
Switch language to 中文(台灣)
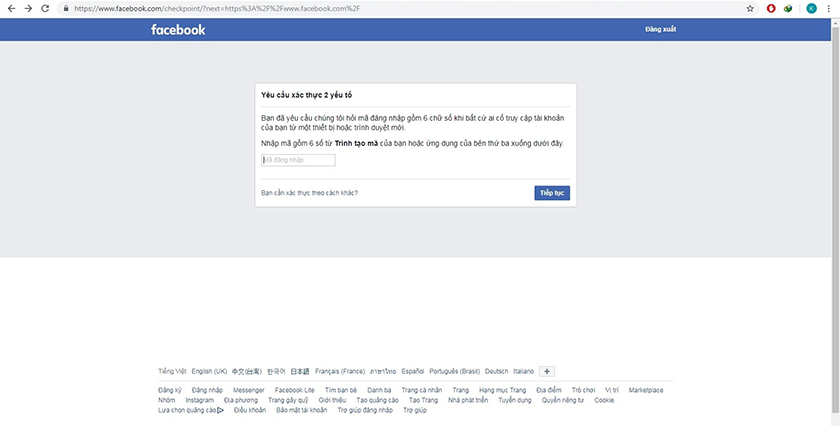[247, 371]
